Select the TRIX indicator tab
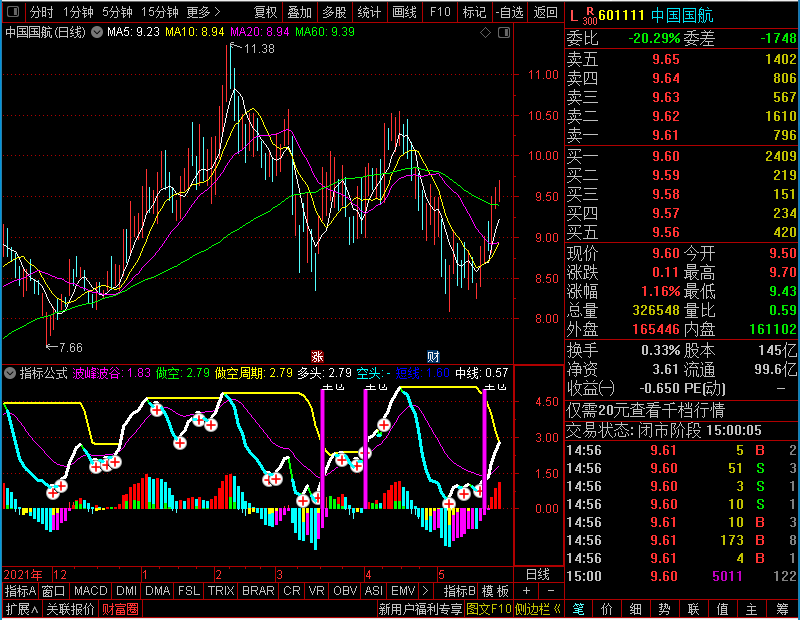The image size is (800, 620). pyautogui.click(x=221, y=591)
